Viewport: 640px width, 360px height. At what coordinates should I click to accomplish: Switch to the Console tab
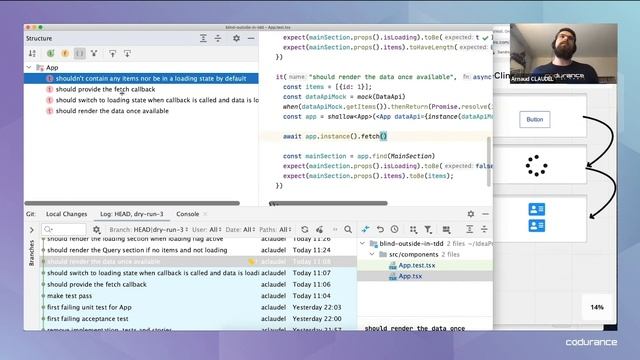(187, 214)
